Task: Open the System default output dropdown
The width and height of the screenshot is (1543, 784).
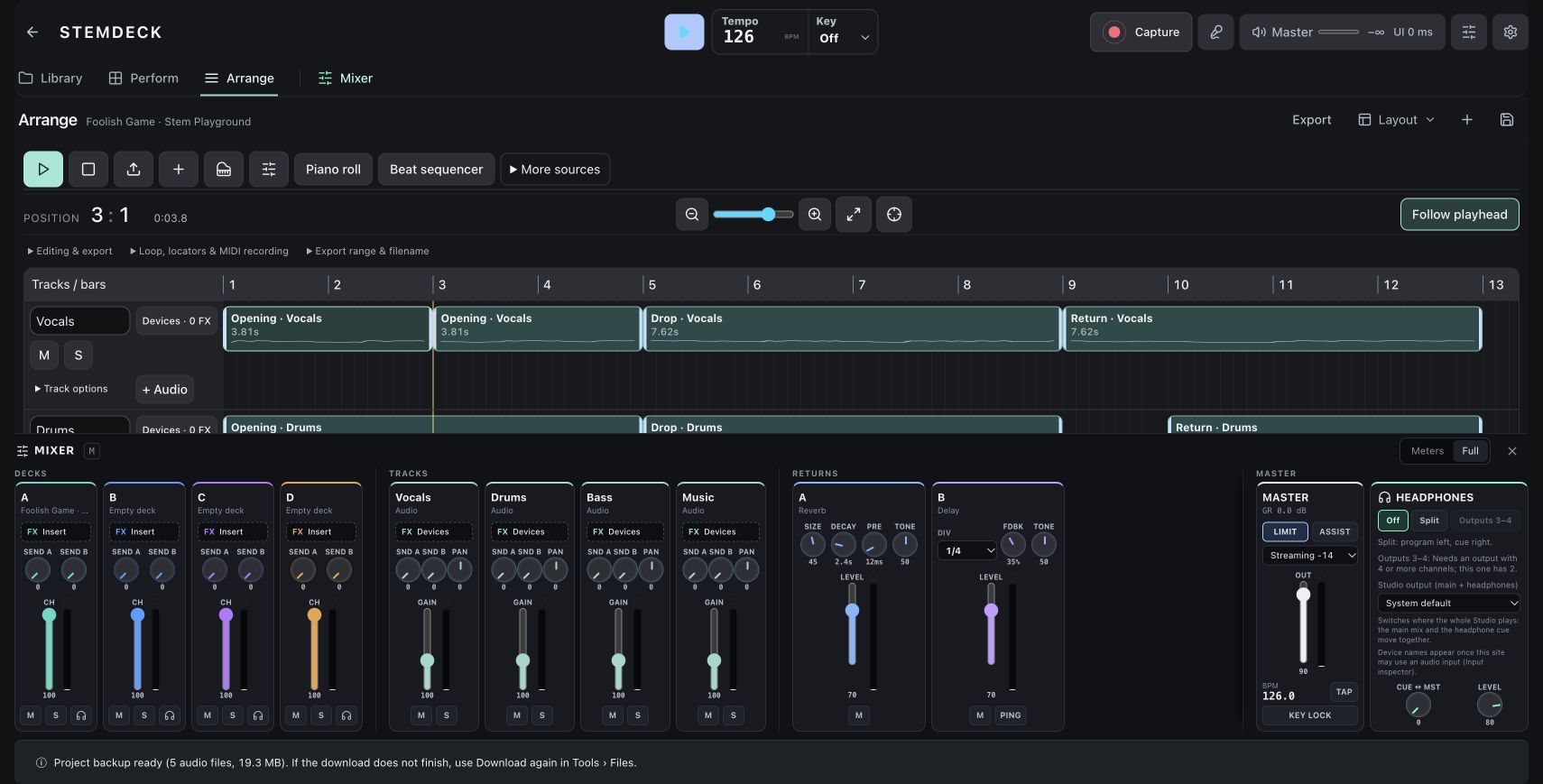Action: (x=1448, y=603)
